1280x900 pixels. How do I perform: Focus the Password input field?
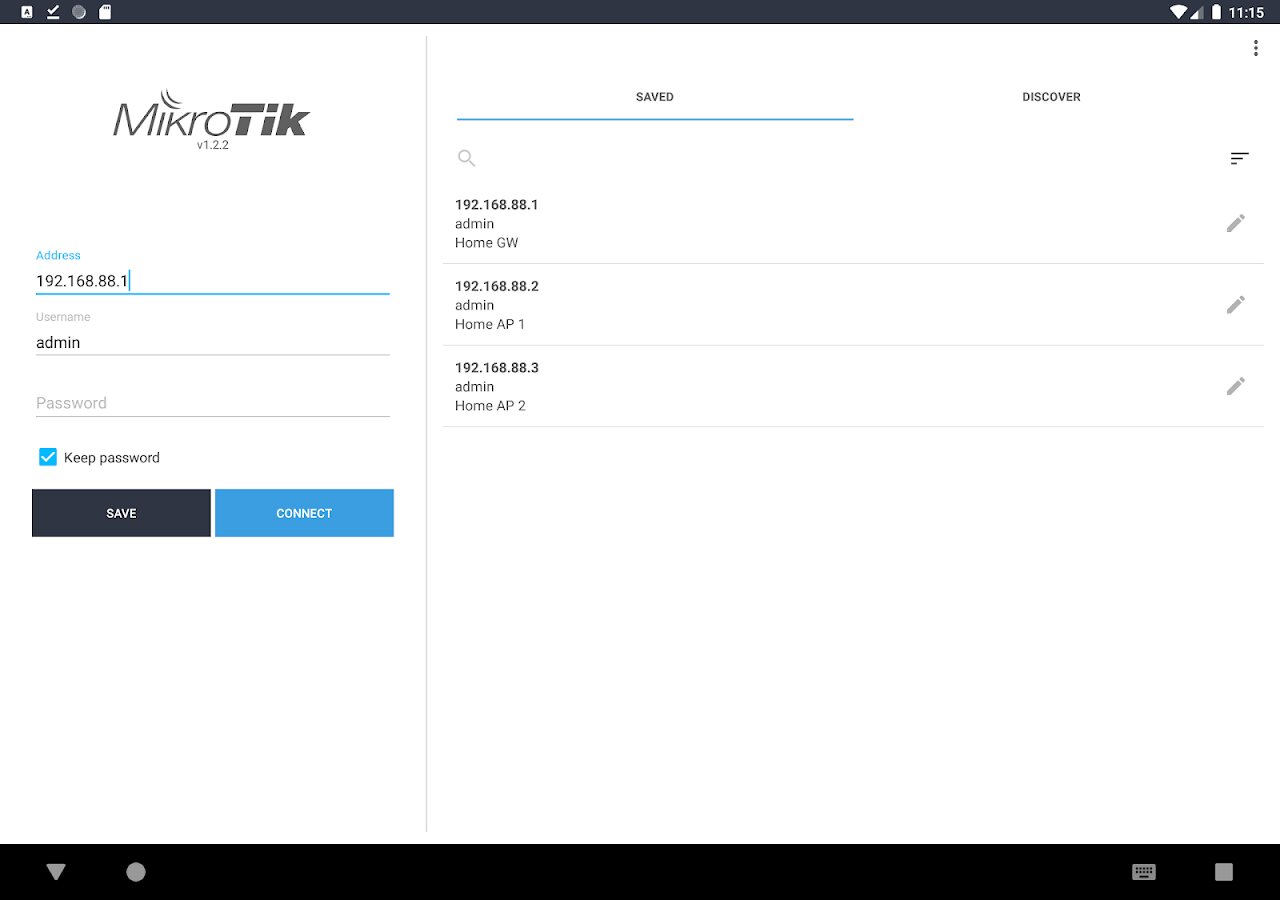(x=212, y=403)
